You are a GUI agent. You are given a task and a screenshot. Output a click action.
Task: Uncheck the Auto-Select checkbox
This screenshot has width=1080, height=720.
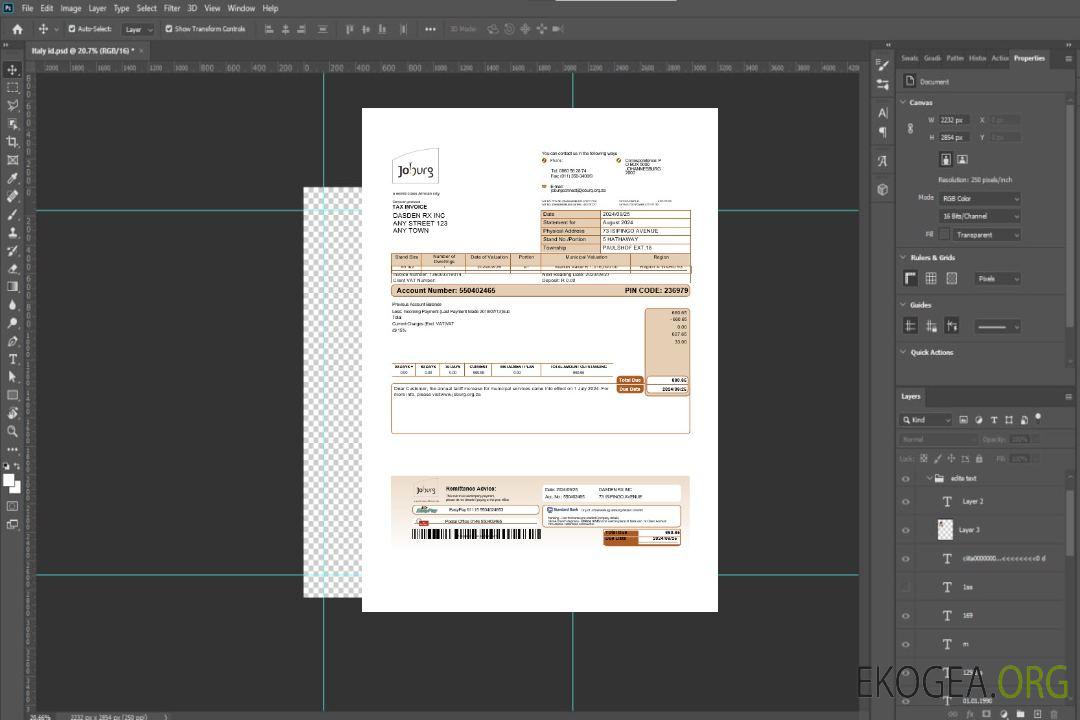point(72,29)
